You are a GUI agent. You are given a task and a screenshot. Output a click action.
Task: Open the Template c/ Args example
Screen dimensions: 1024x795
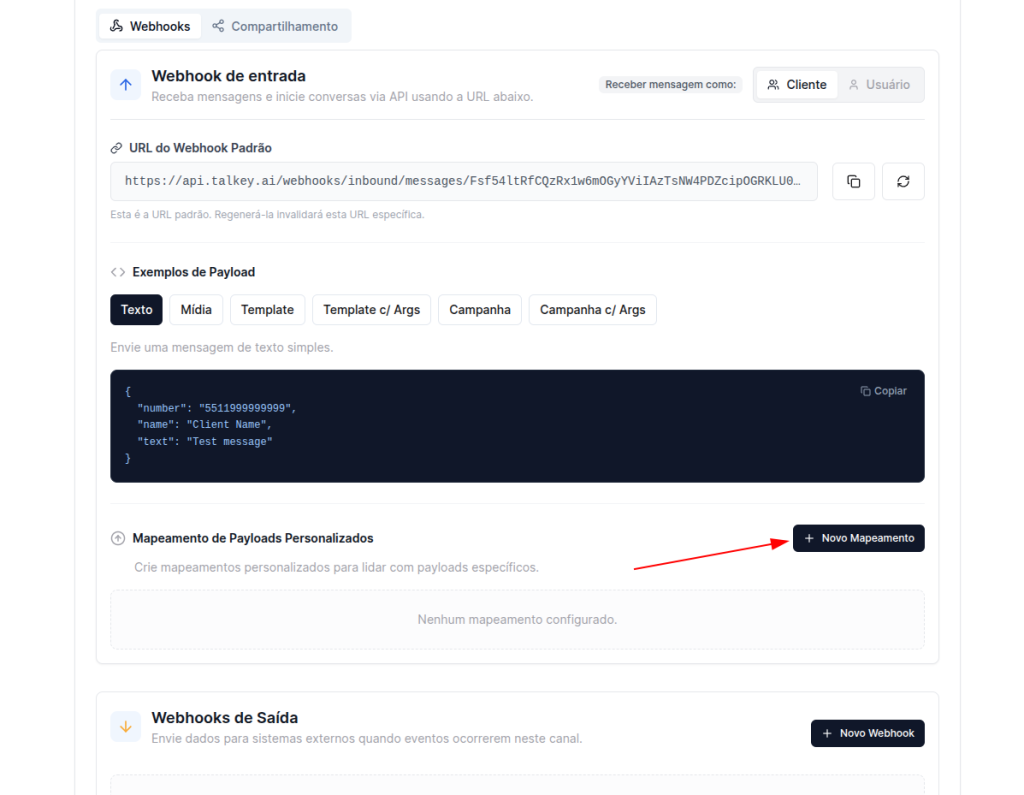click(371, 310)
